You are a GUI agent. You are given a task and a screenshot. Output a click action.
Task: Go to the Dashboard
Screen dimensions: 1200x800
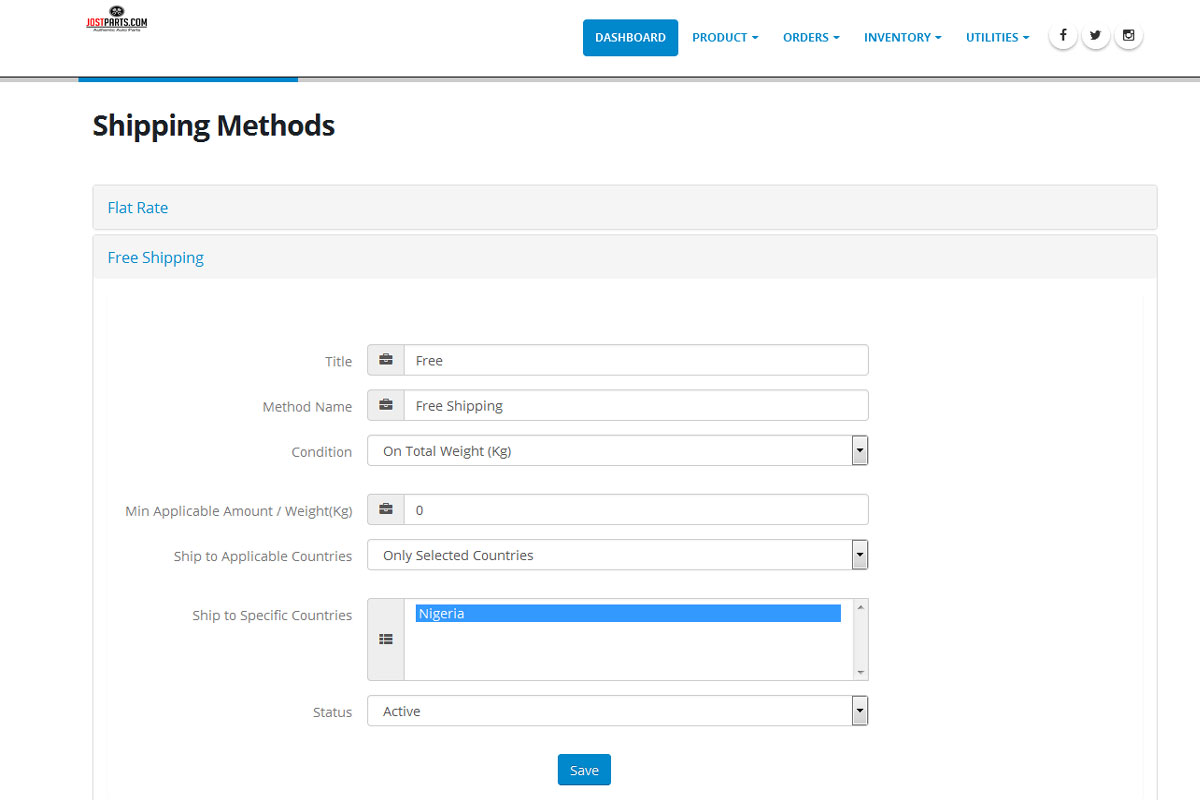click(630, 38)
